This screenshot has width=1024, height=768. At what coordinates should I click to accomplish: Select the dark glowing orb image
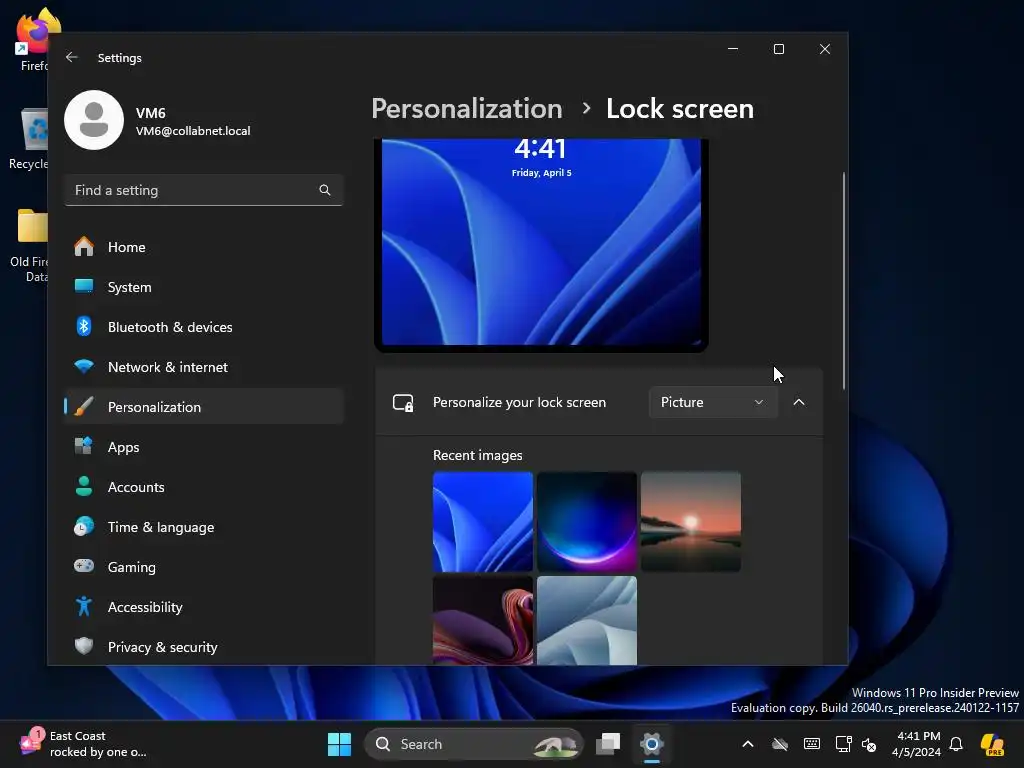tap(586, 522)
